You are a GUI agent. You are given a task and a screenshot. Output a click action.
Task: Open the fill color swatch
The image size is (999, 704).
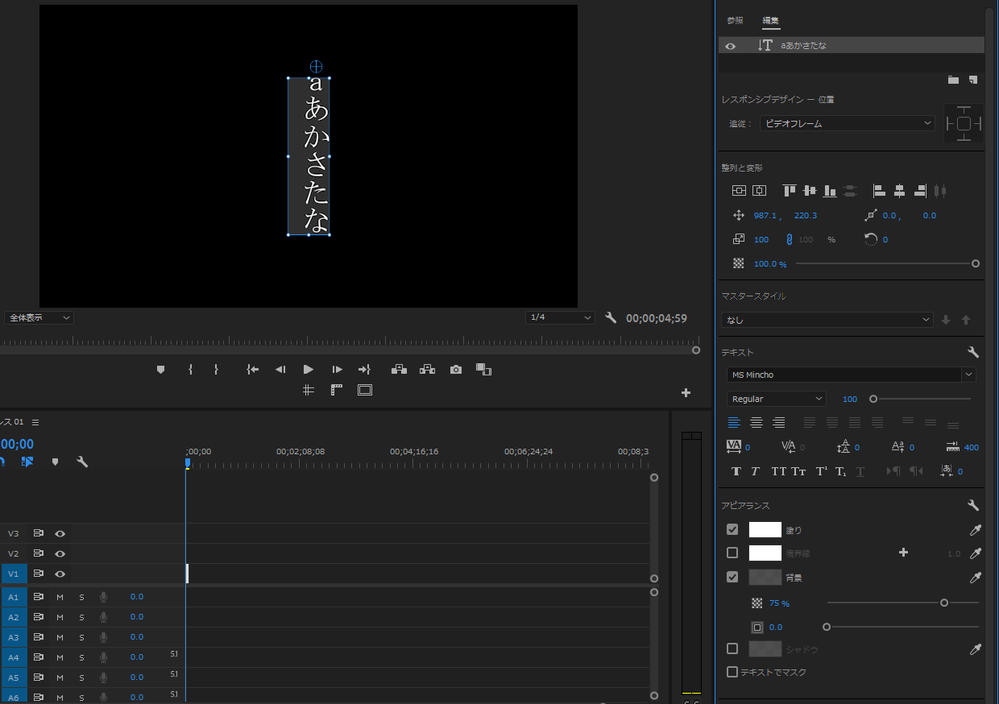point(765,529)
